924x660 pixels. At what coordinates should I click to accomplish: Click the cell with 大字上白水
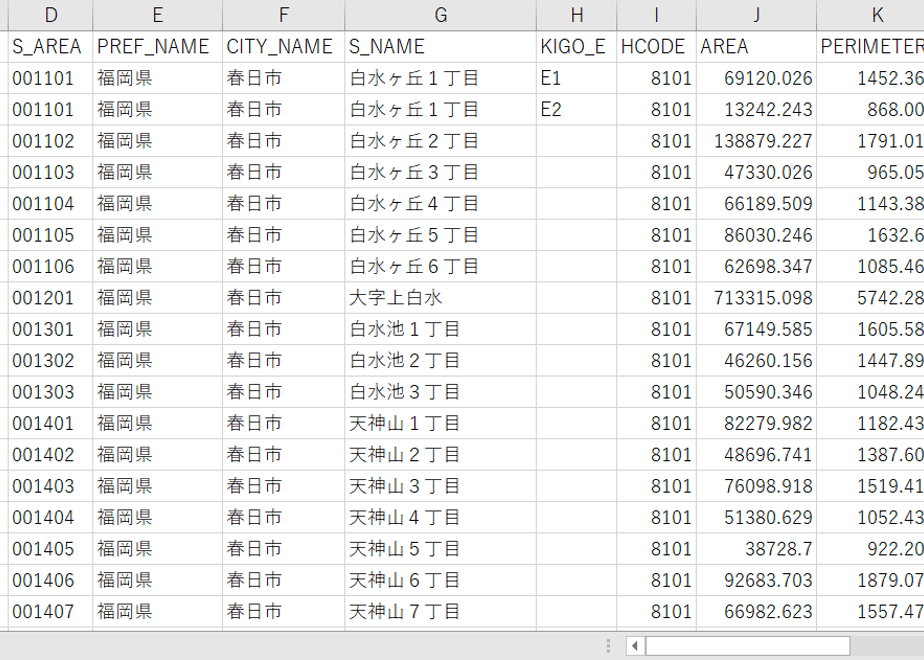coord(440,298)
